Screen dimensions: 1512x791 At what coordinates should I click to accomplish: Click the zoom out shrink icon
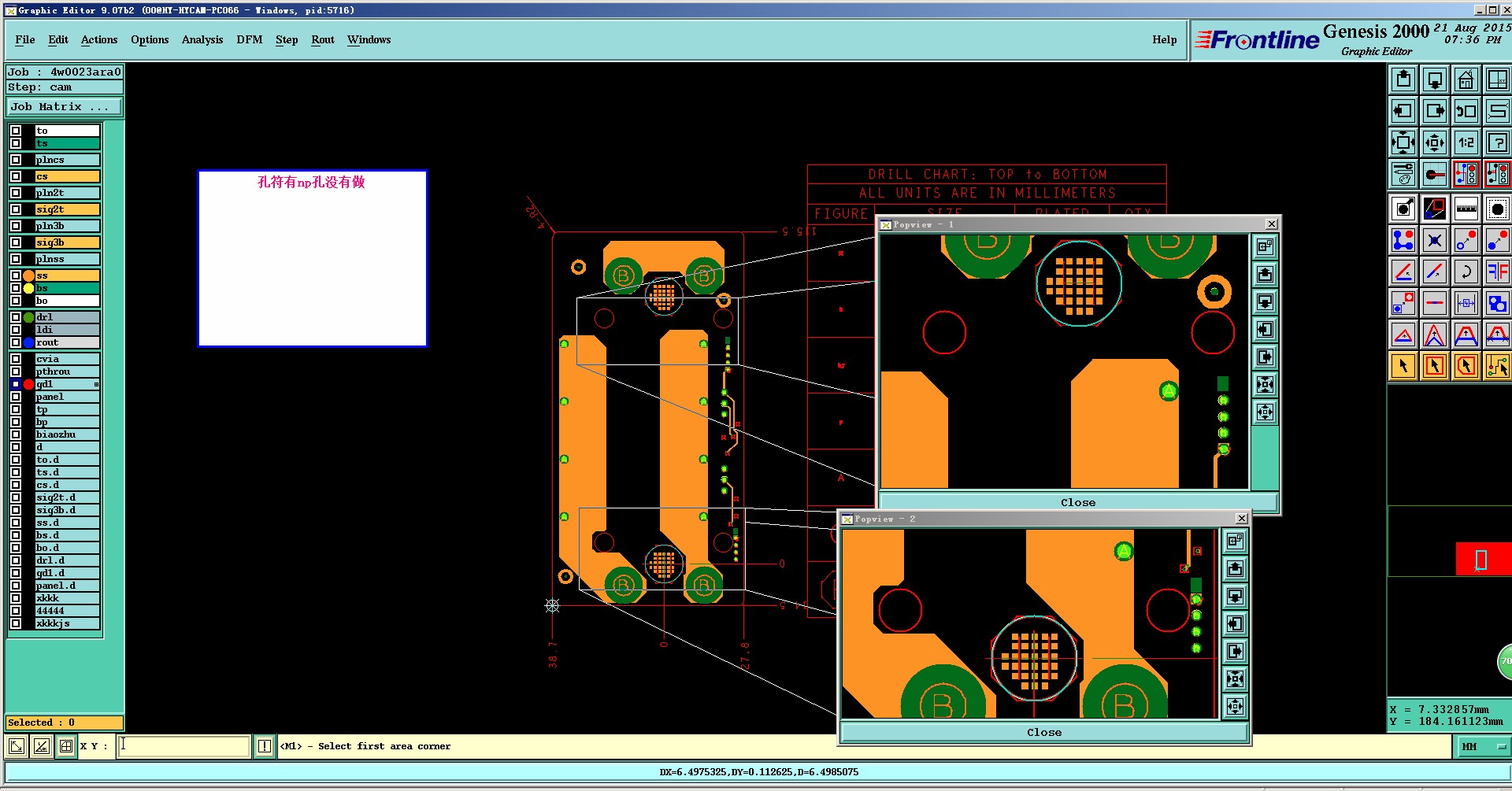click(1435, 142)
